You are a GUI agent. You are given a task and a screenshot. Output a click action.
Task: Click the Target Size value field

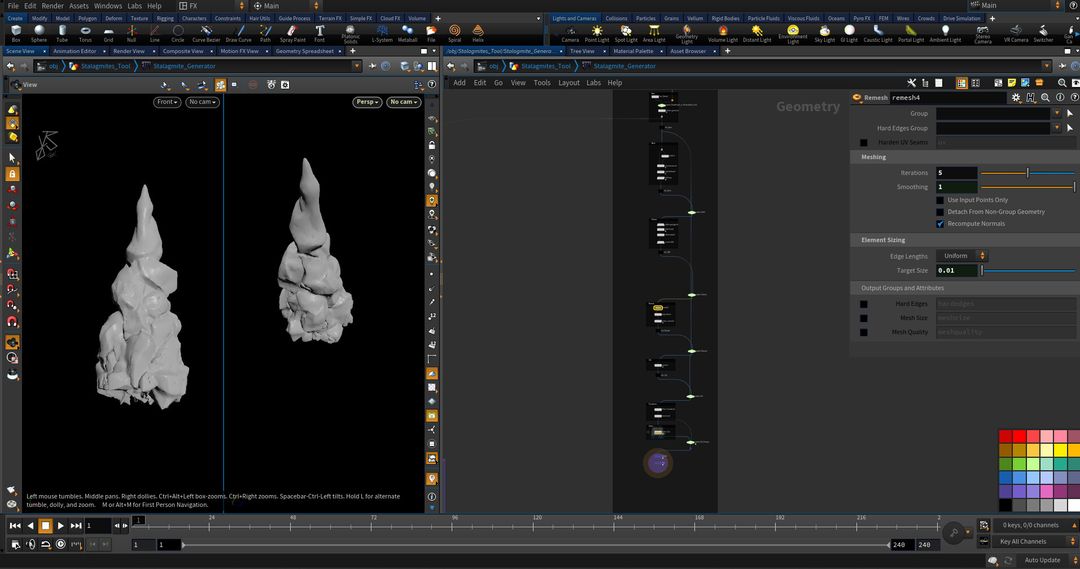click(957, 271)
